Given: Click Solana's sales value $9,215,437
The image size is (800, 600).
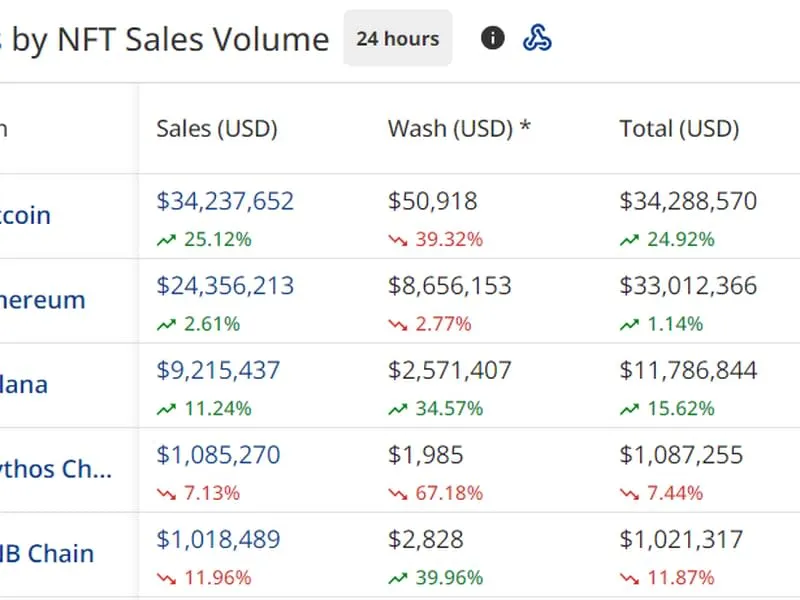Looking at the screenshot, I should pyautogui.click(x=216, y=370).
